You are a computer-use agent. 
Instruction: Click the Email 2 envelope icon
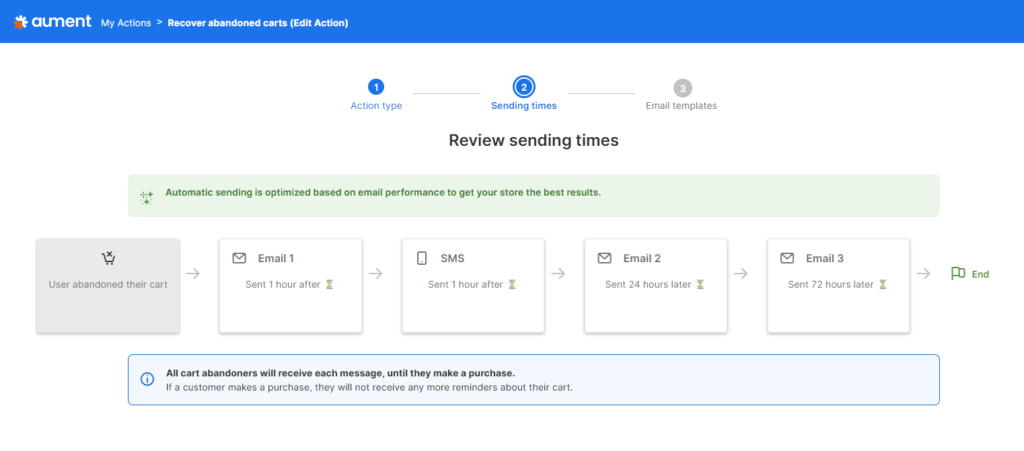point(604,258)
